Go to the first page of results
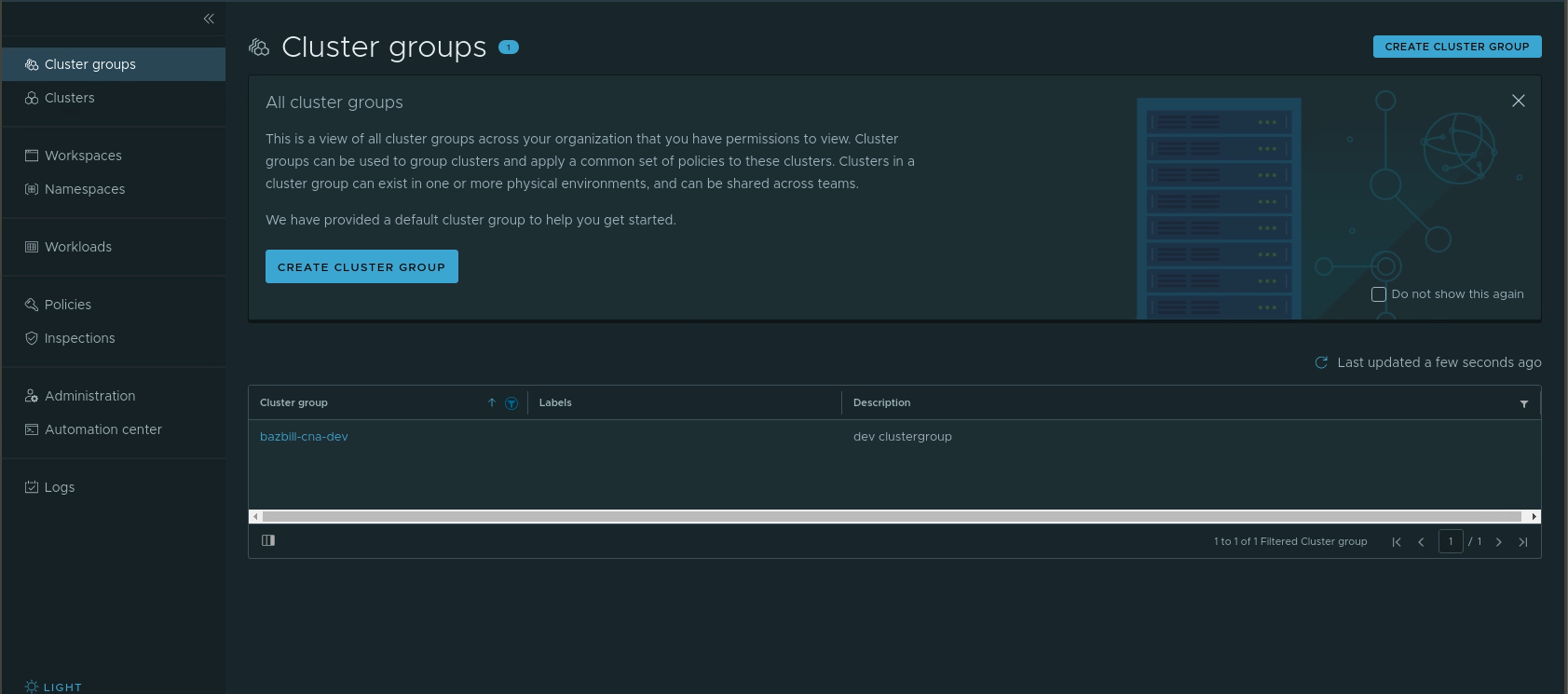 click(x=1397, y=542)
